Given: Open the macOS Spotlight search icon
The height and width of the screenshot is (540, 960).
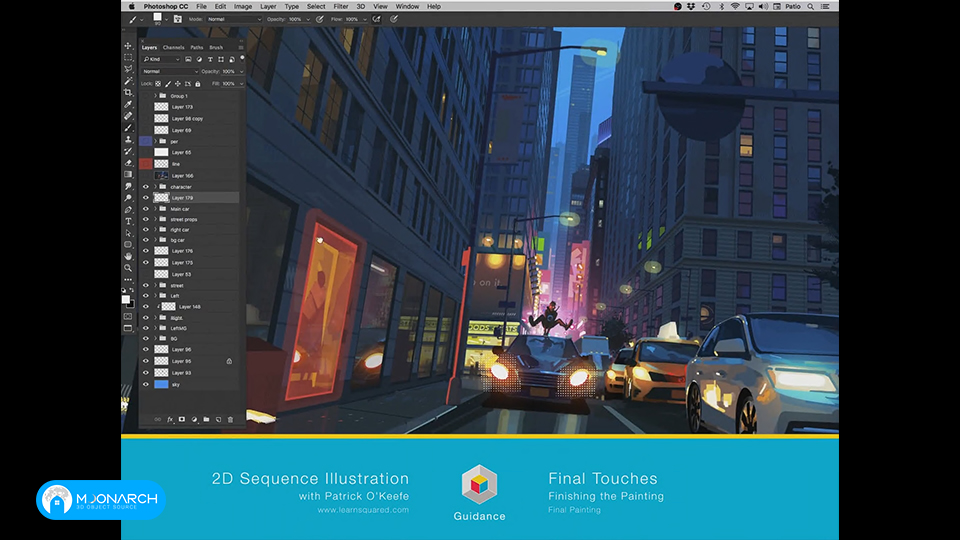Looking at the screenshot, I should pos(811,6).
